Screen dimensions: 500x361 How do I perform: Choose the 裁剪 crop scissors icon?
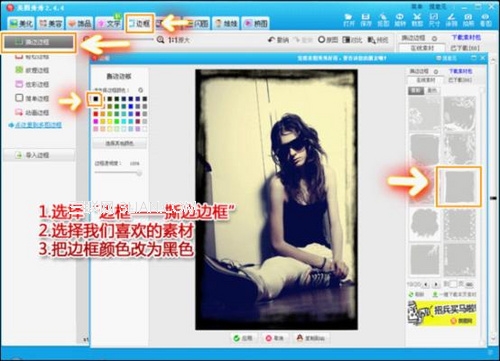coord(417,20)
